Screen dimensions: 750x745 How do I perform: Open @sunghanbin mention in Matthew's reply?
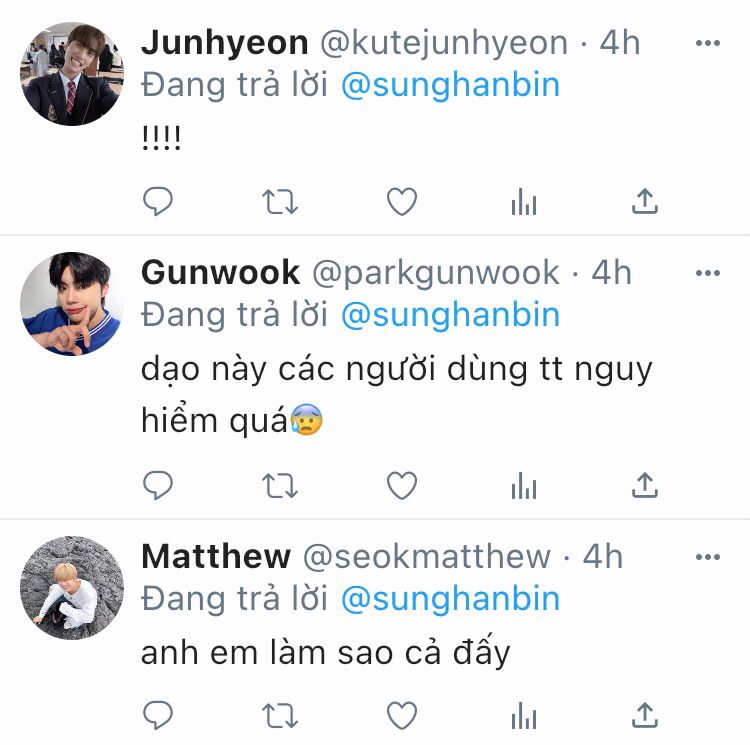coord(450,599)
